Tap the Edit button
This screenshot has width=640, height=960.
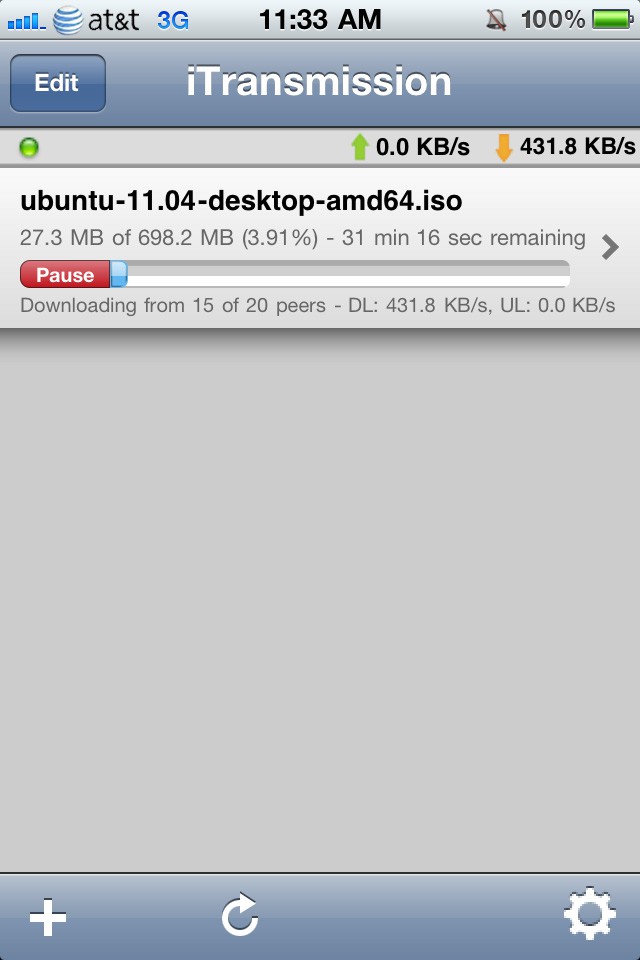(x=58, y=83)
